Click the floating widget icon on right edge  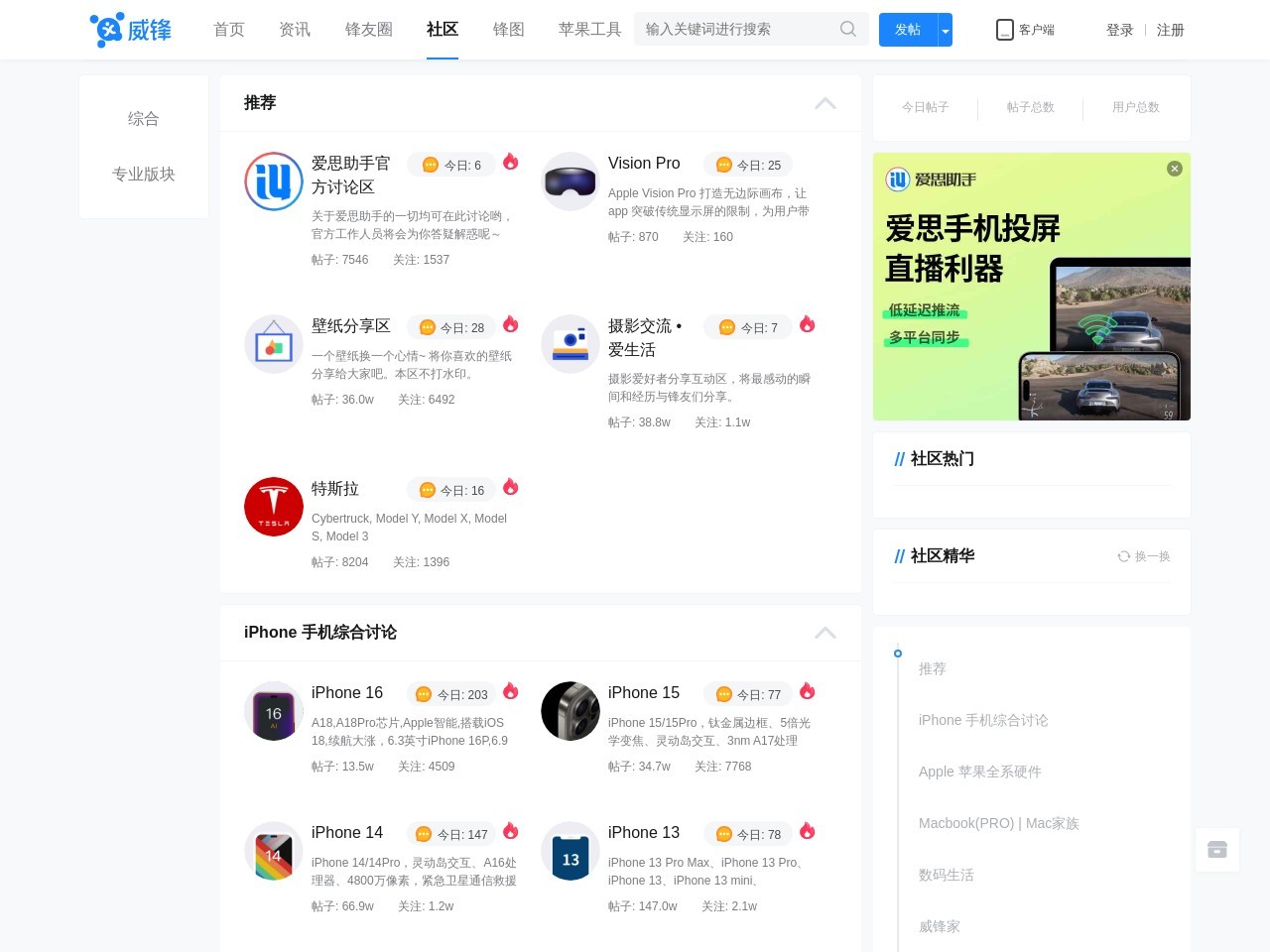pyautogui.click(x=1217, y=850)
